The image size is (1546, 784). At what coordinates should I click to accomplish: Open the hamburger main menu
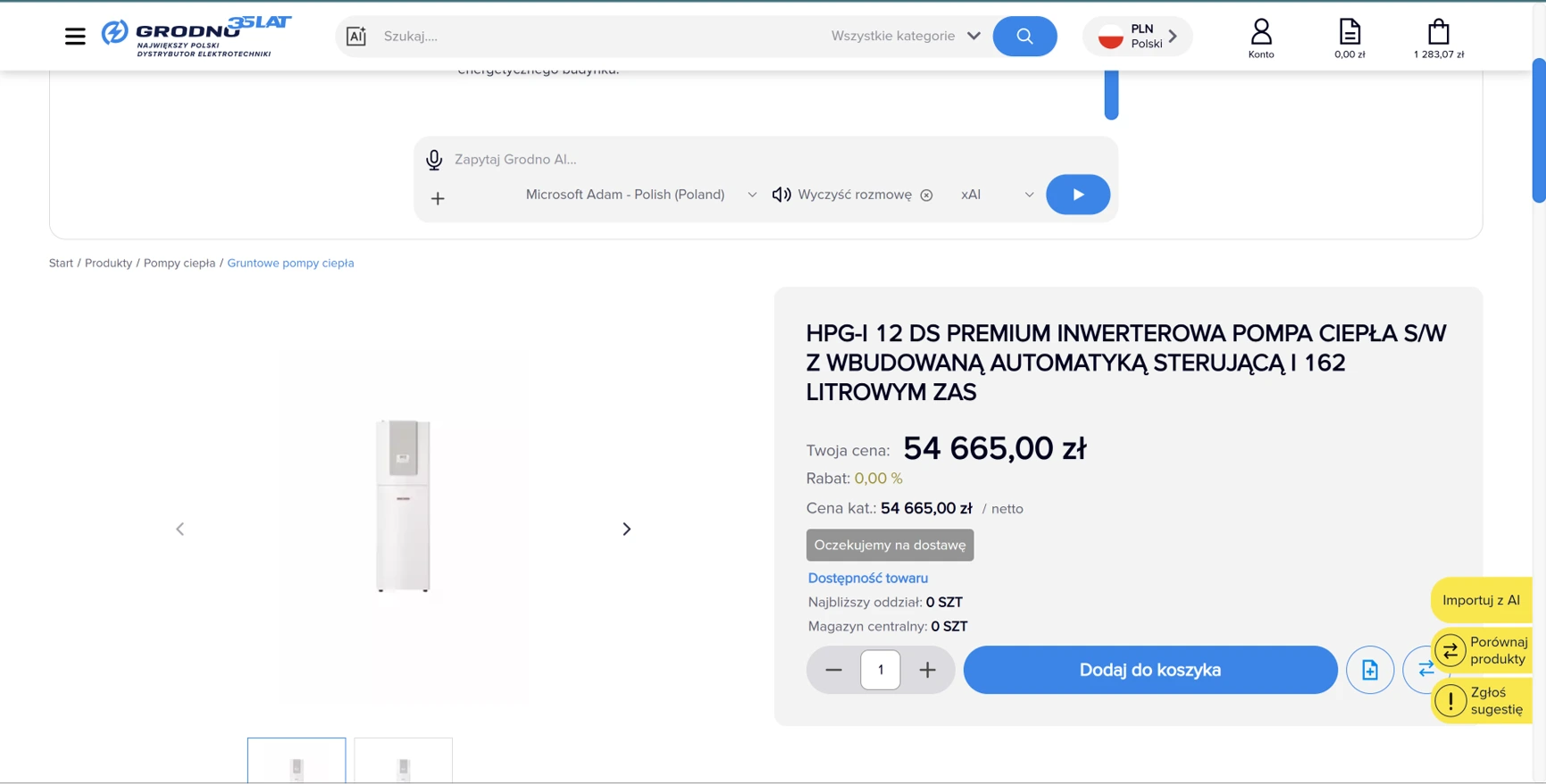[x=75, y=37]
